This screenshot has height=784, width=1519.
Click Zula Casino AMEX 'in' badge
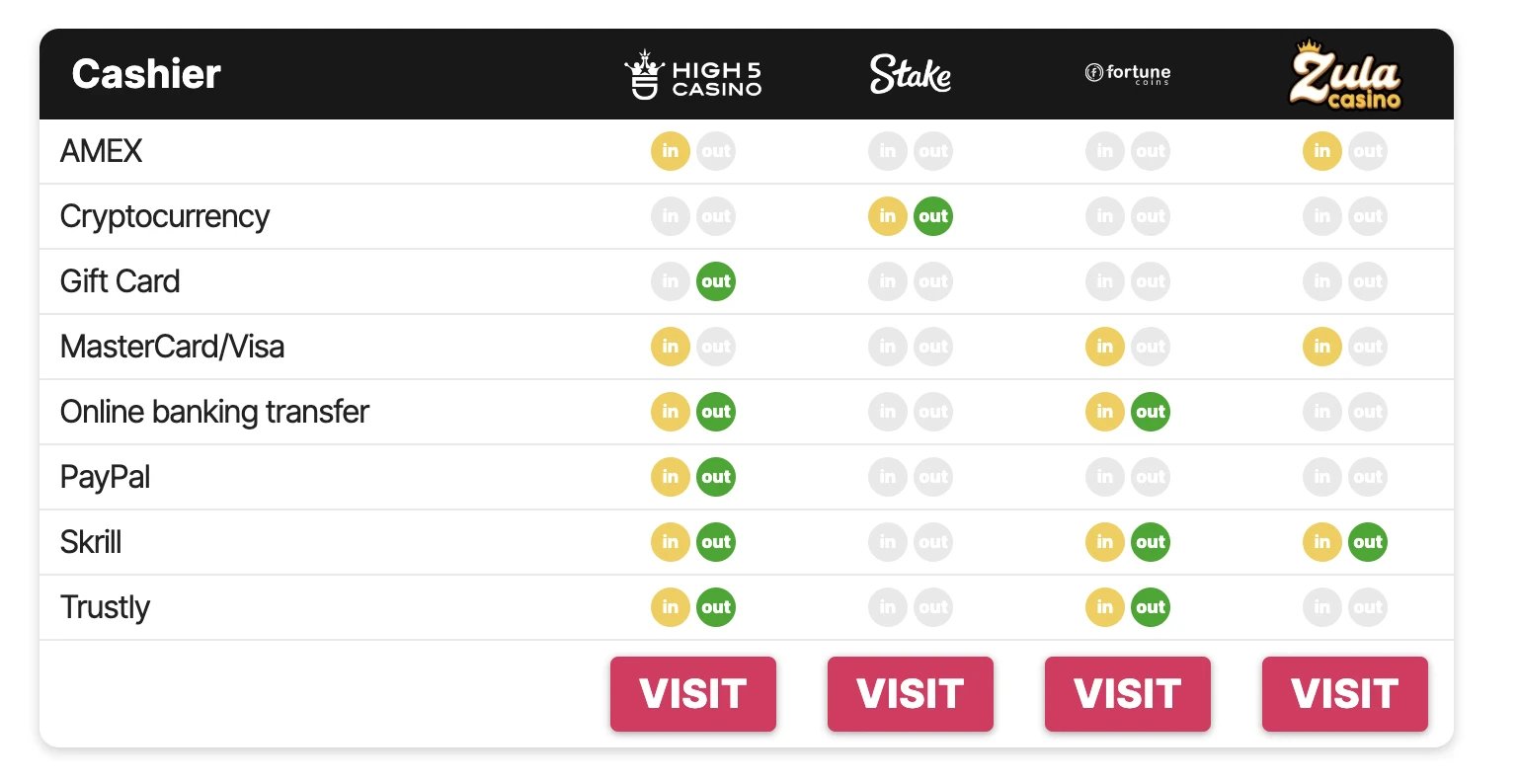(x=1322, y=151)
